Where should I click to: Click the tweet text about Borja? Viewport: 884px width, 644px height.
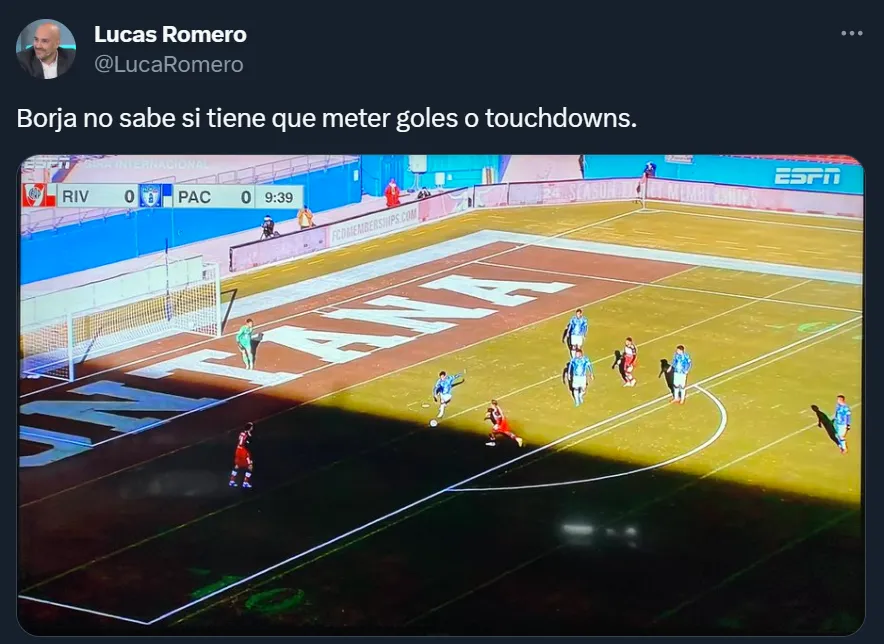pyautogui.click(x=326, y=118)
